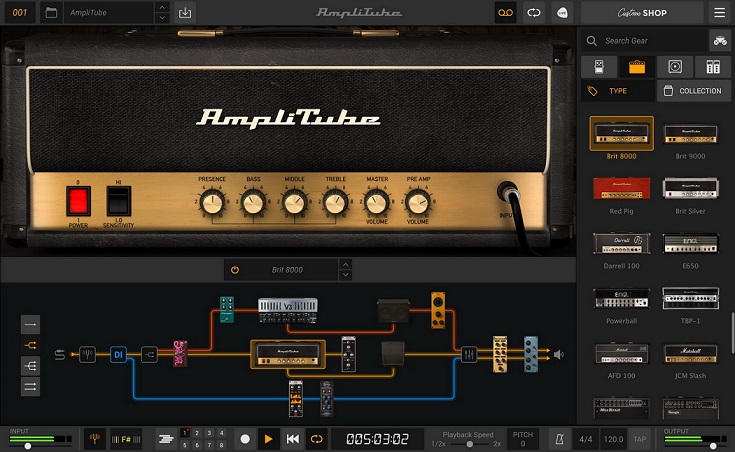Select the cabinet speaker gear category
This screenshot has height=452, width=735.
(675, 67)
